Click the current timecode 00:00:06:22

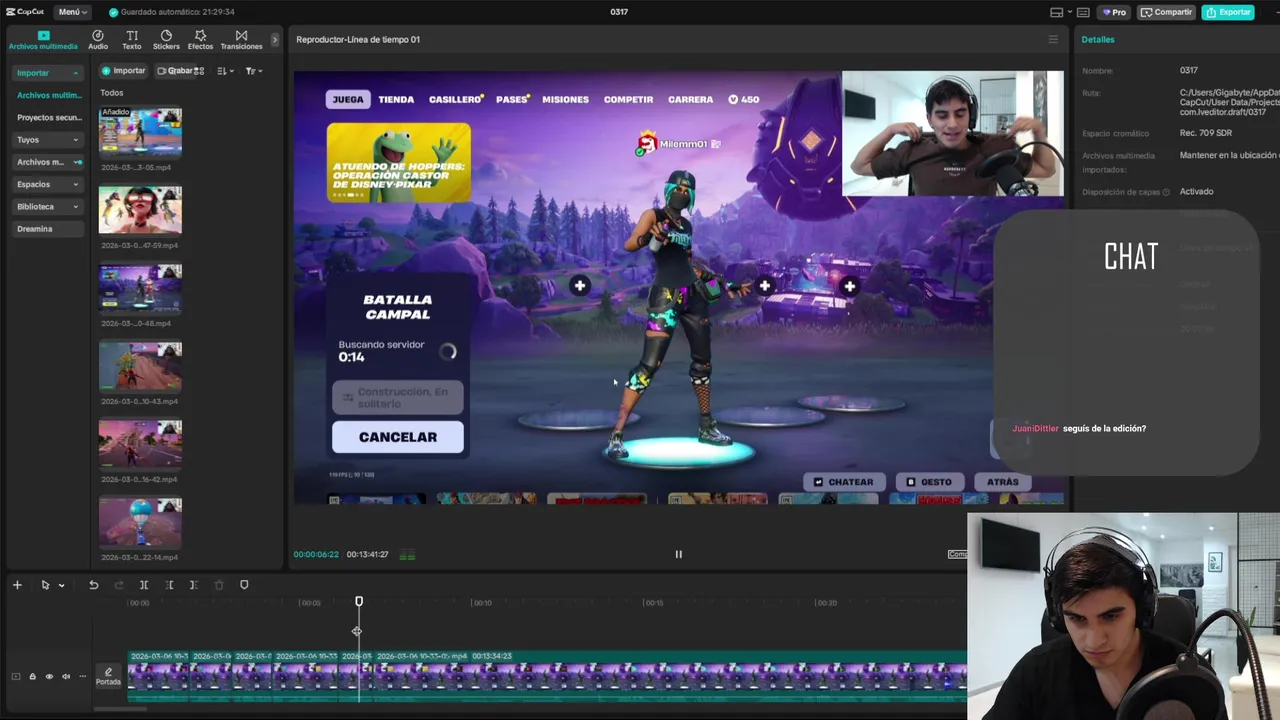click(x=316, y=555)
